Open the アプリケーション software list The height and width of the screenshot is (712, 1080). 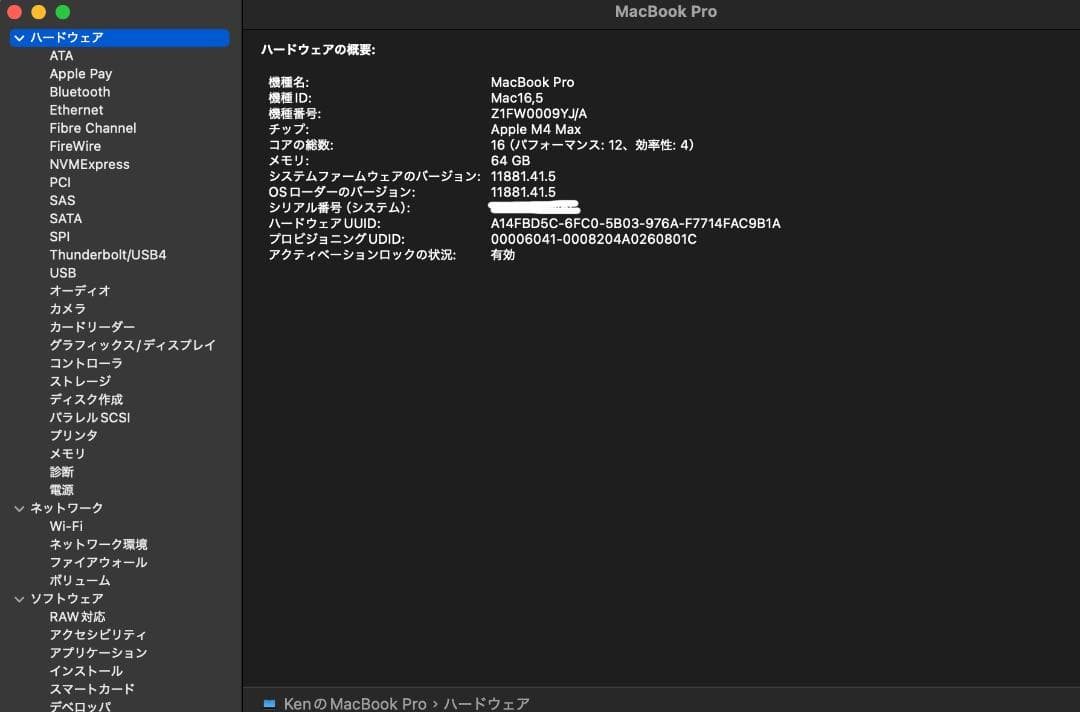point(98,652)
